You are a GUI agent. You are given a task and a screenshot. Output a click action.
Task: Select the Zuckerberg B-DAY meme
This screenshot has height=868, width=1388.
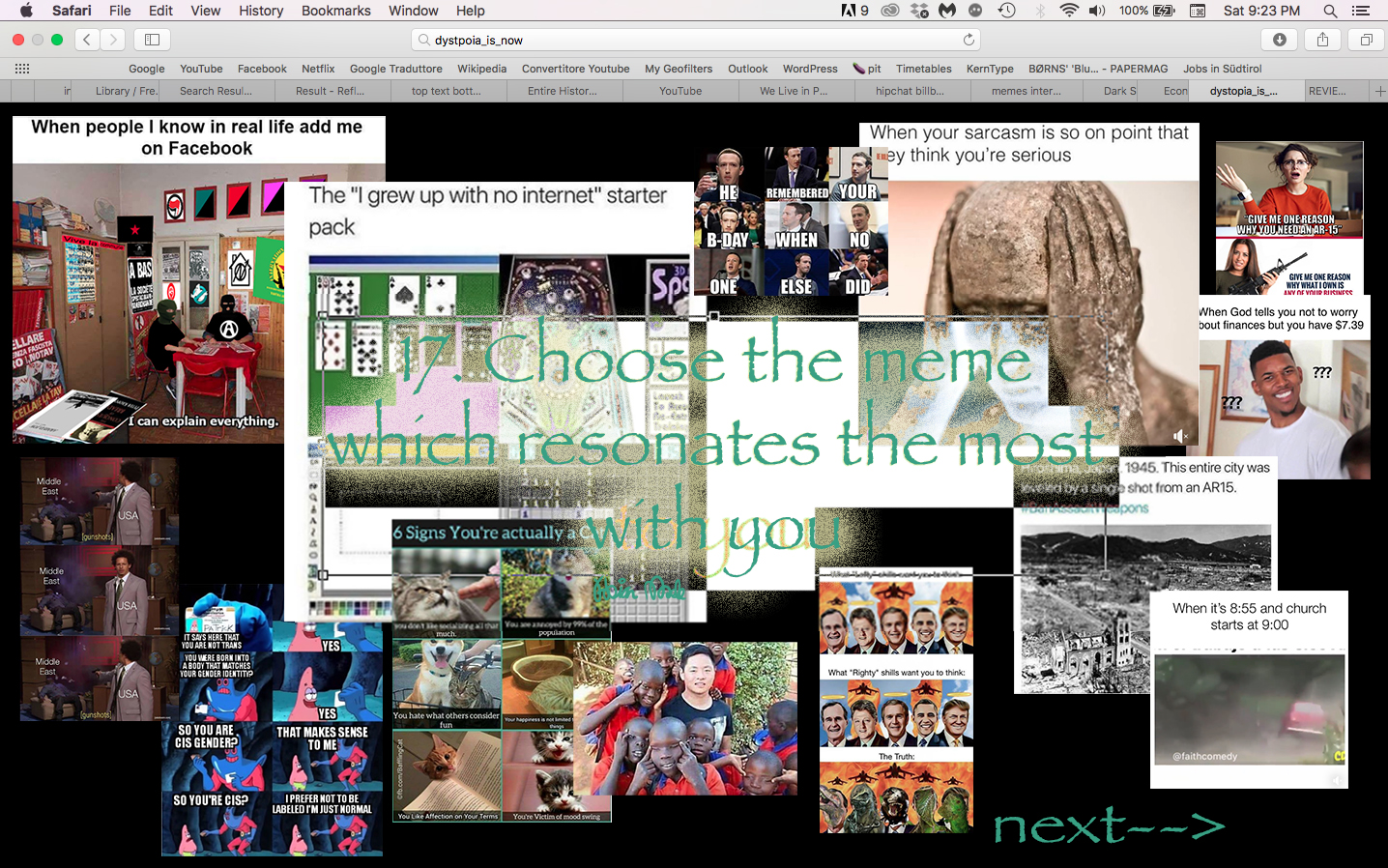coord(791,221)
